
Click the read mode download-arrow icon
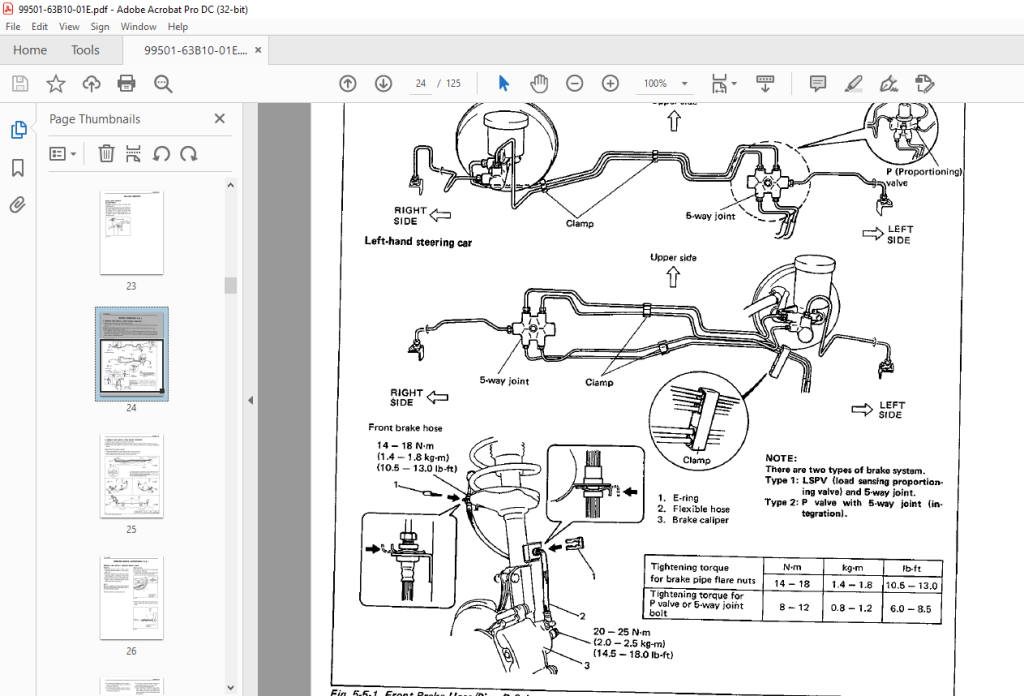pyautogui.click(x=765, y=84)
